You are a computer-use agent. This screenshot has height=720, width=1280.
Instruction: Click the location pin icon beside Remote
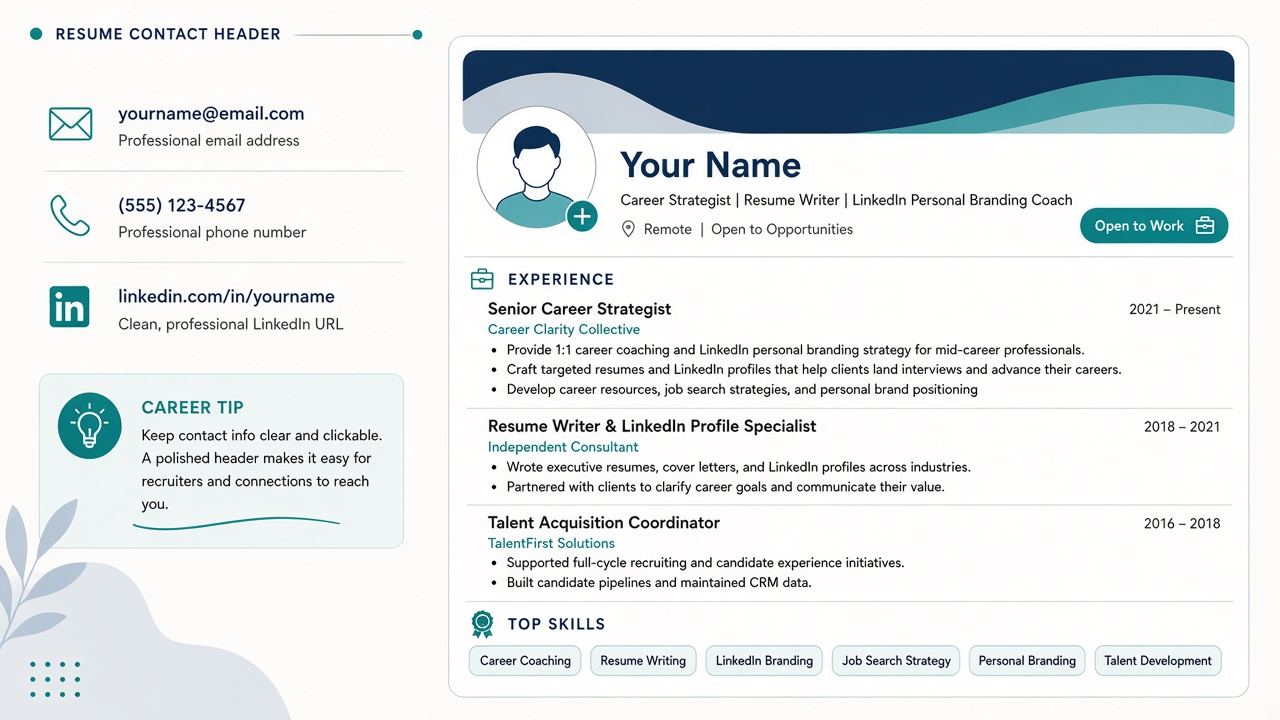[628, 229]
